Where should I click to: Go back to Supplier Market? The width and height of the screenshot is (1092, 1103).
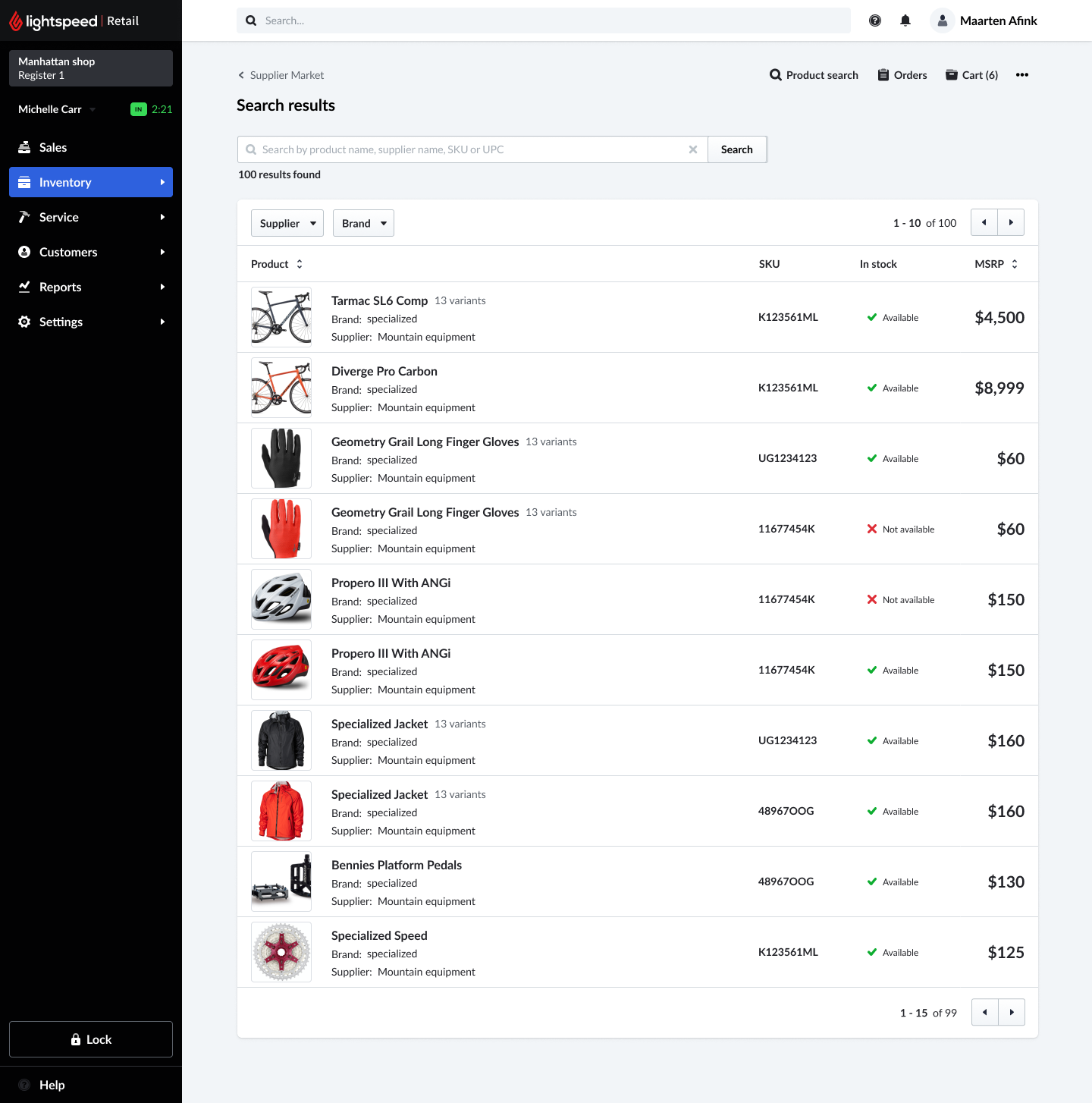pyautogui.click(x=281, y=75)
